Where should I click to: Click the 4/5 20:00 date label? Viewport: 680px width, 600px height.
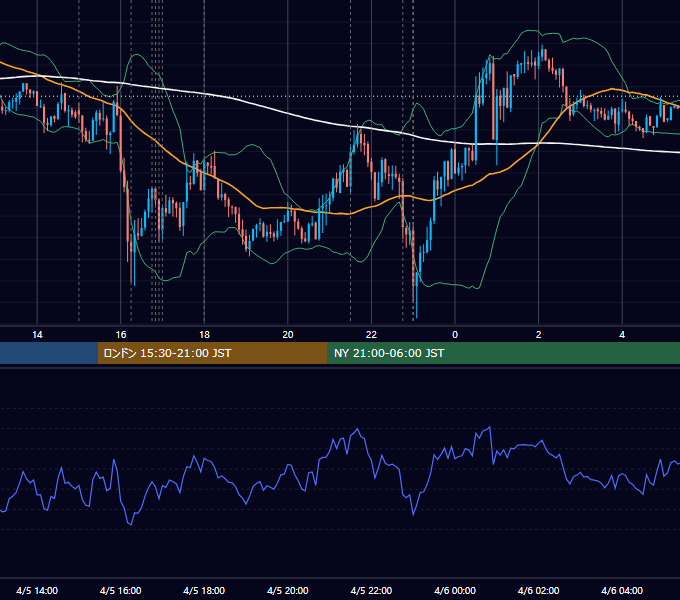288,590
